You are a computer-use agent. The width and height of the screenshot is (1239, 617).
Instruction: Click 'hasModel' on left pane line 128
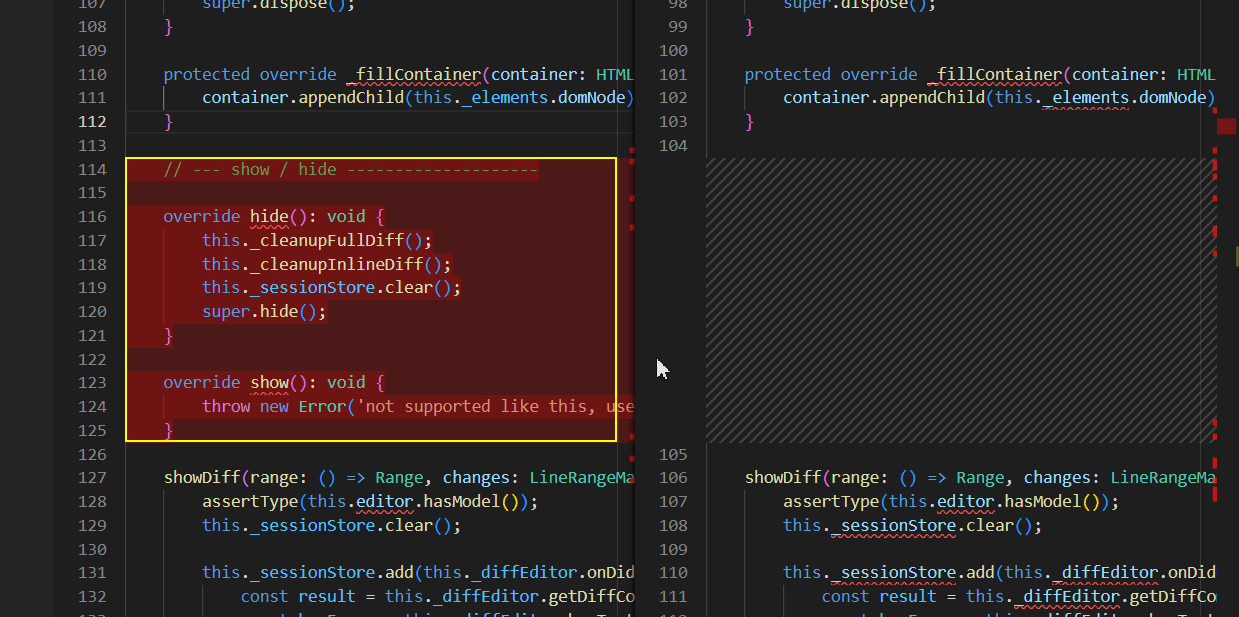point(462,502)
